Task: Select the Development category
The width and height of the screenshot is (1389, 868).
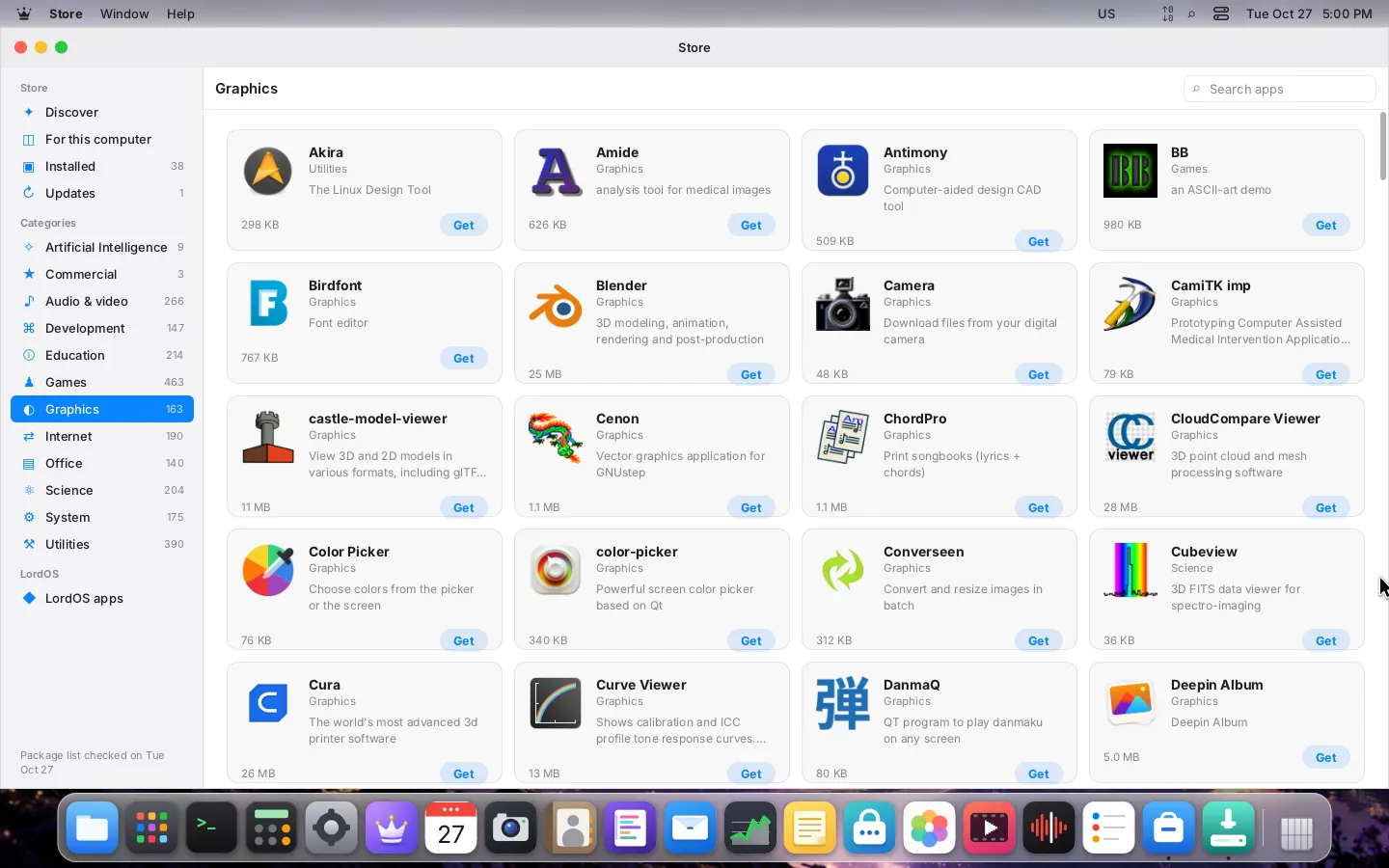Action: (x=102, y=328)
